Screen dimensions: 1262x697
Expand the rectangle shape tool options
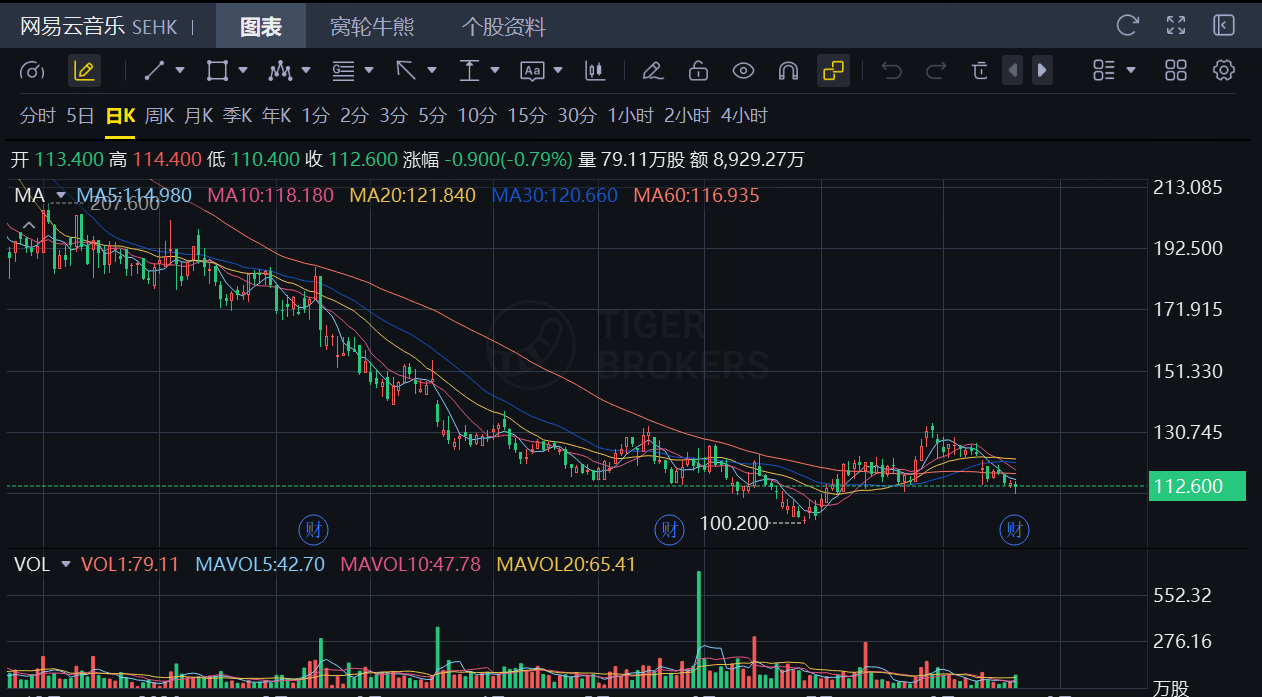click(242, 71)
